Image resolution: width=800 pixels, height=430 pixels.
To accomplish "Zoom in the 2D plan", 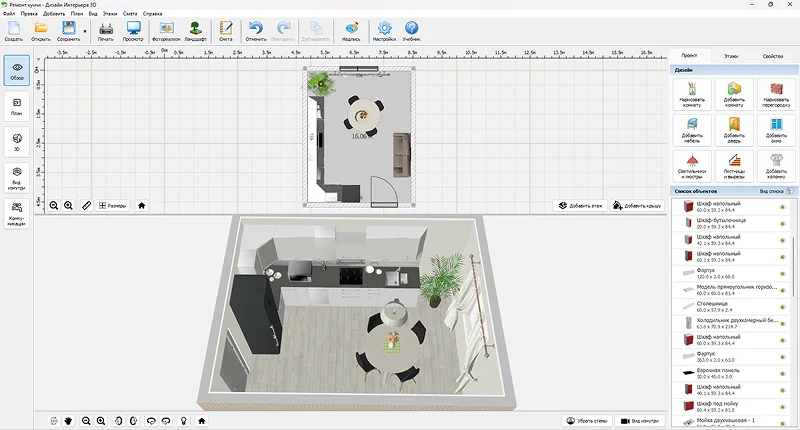I will [68, 206].
